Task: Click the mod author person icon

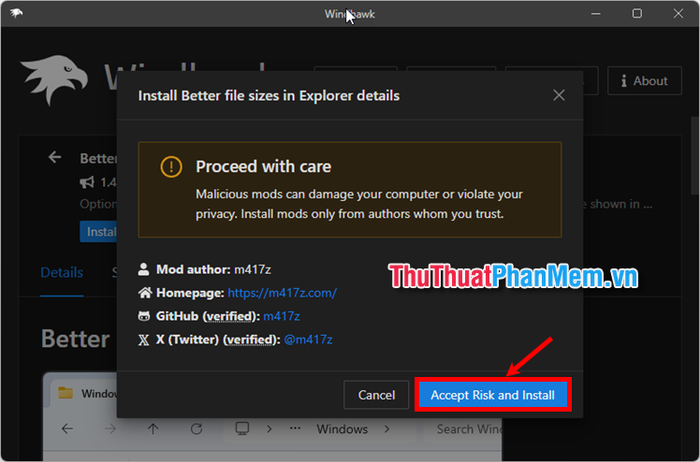Action: click(143, 269)
